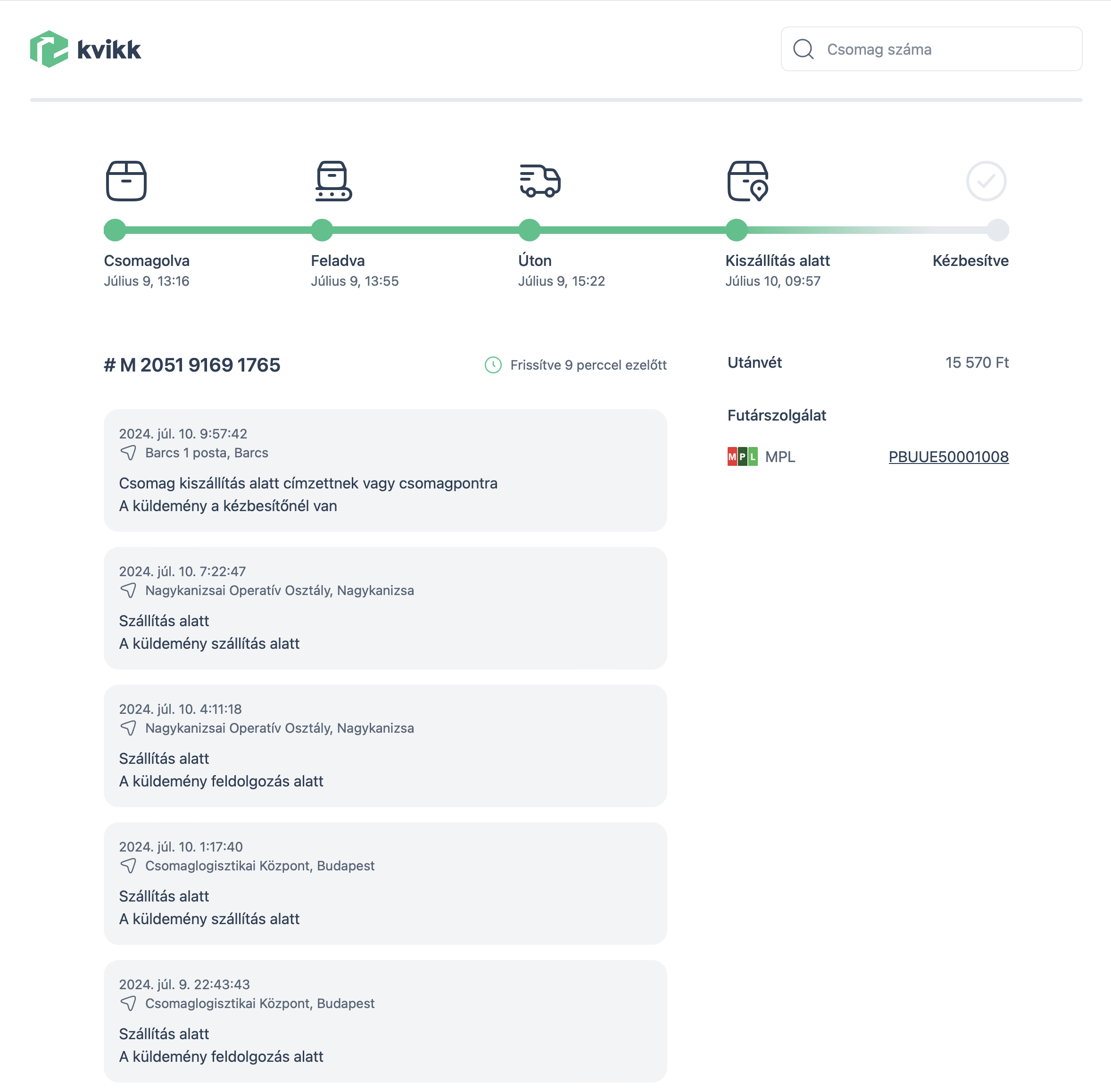This screenshot has width=1111, height=1092.
Task: Click the Kézbesítve checkmark circle icon
Action: tap(986, 181)
